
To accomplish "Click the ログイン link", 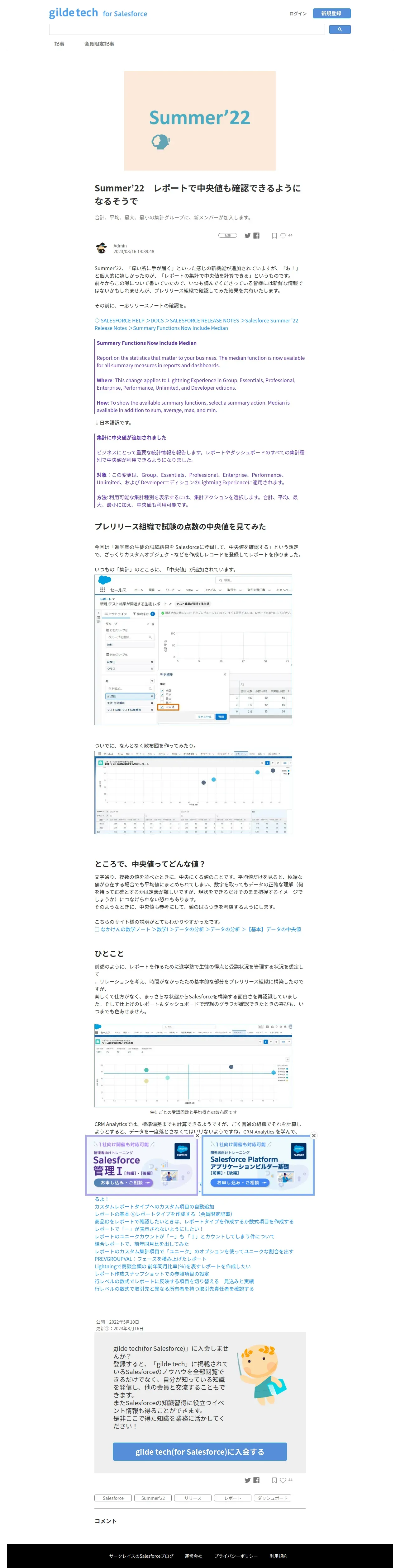I will pyautogui.click(x=298, y=13).
